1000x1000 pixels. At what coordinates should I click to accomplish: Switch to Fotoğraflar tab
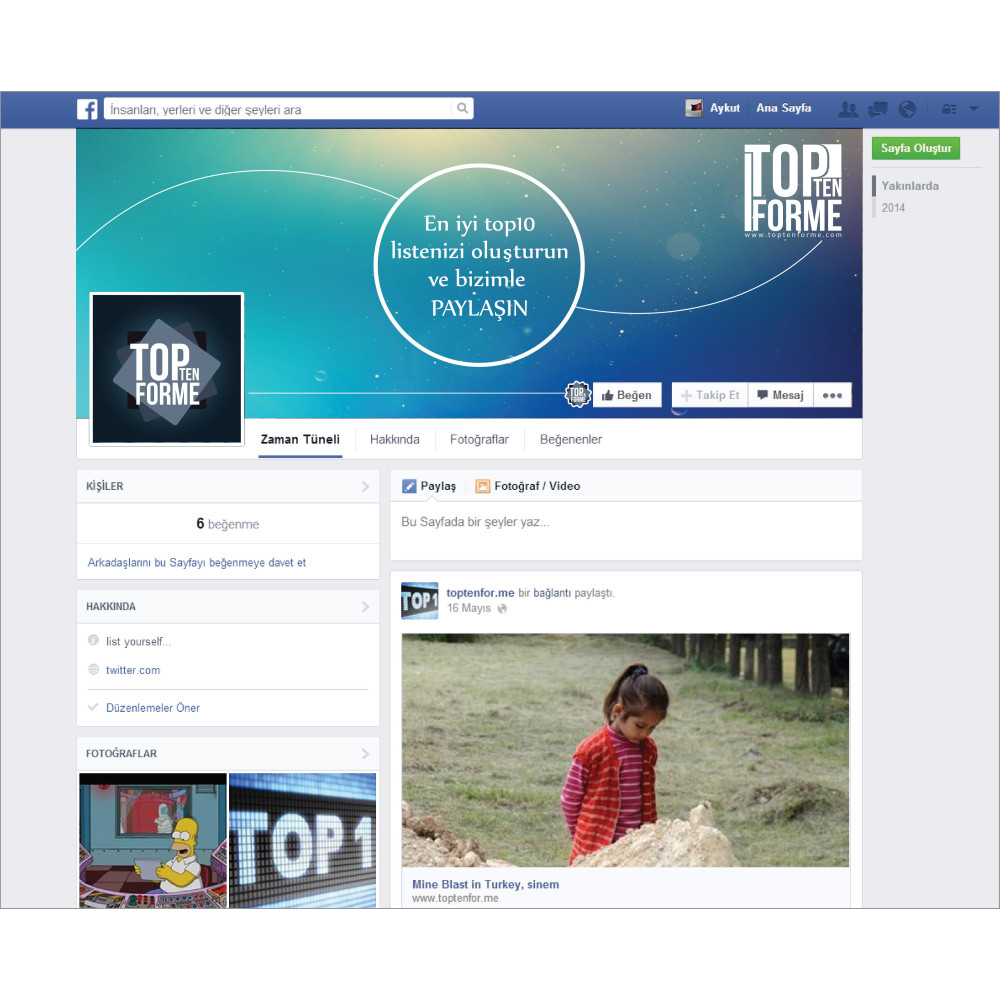(480, 439)
